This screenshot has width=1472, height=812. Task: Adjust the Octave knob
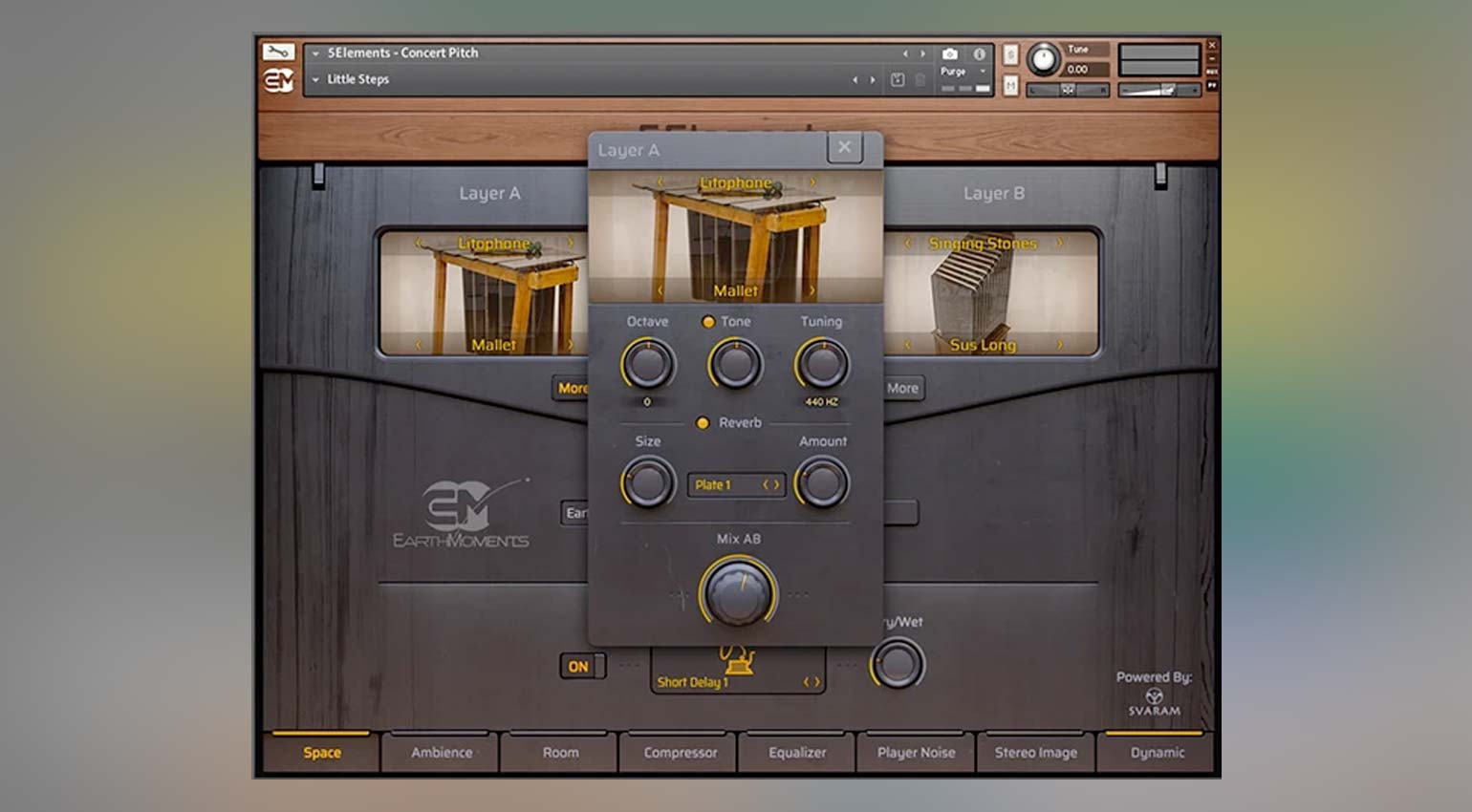pos(648,365)
